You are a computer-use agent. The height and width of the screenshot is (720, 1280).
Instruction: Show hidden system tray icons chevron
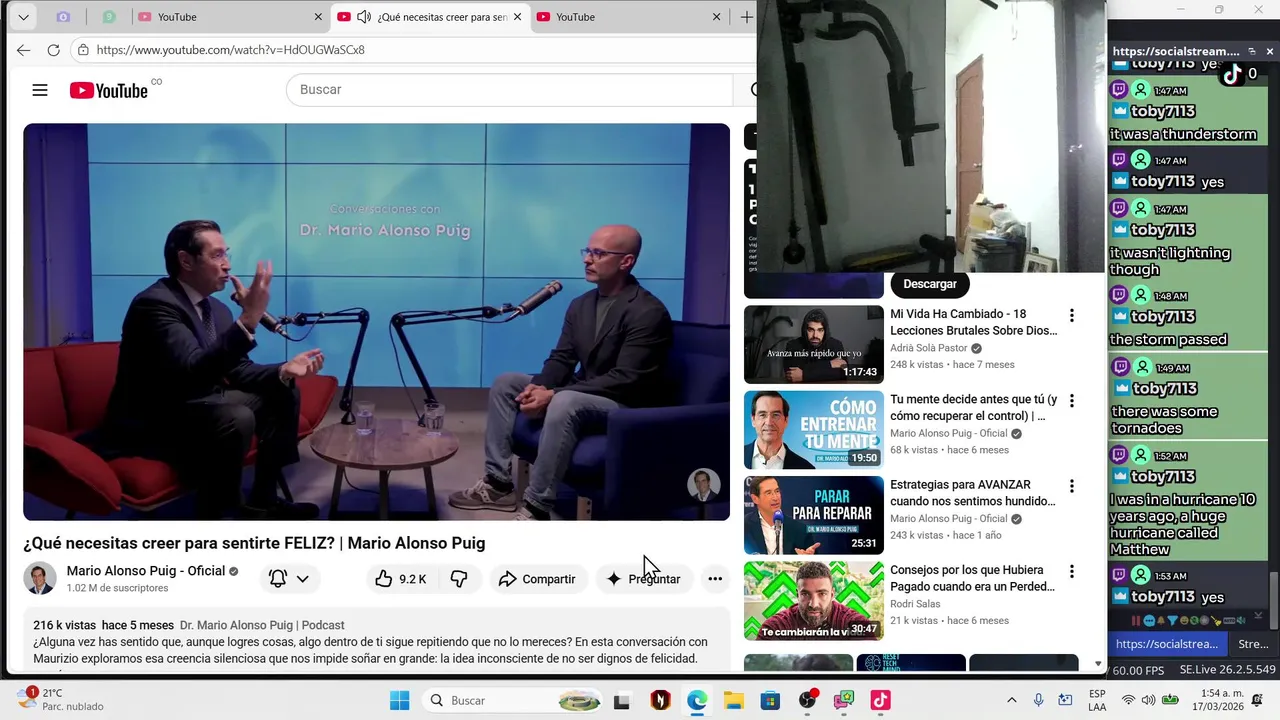[x=1011, y=700]
